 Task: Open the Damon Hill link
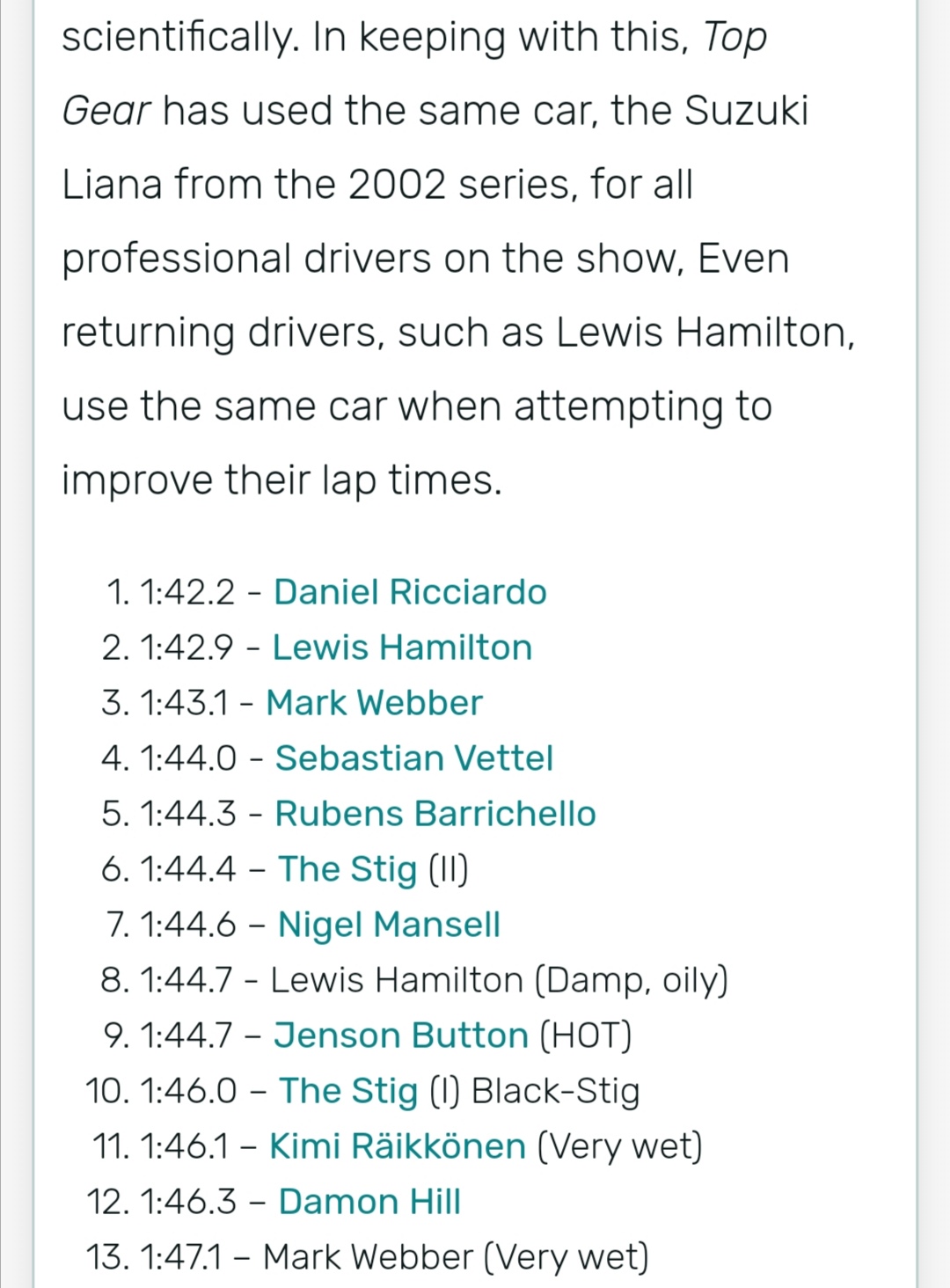(369, 1202)
